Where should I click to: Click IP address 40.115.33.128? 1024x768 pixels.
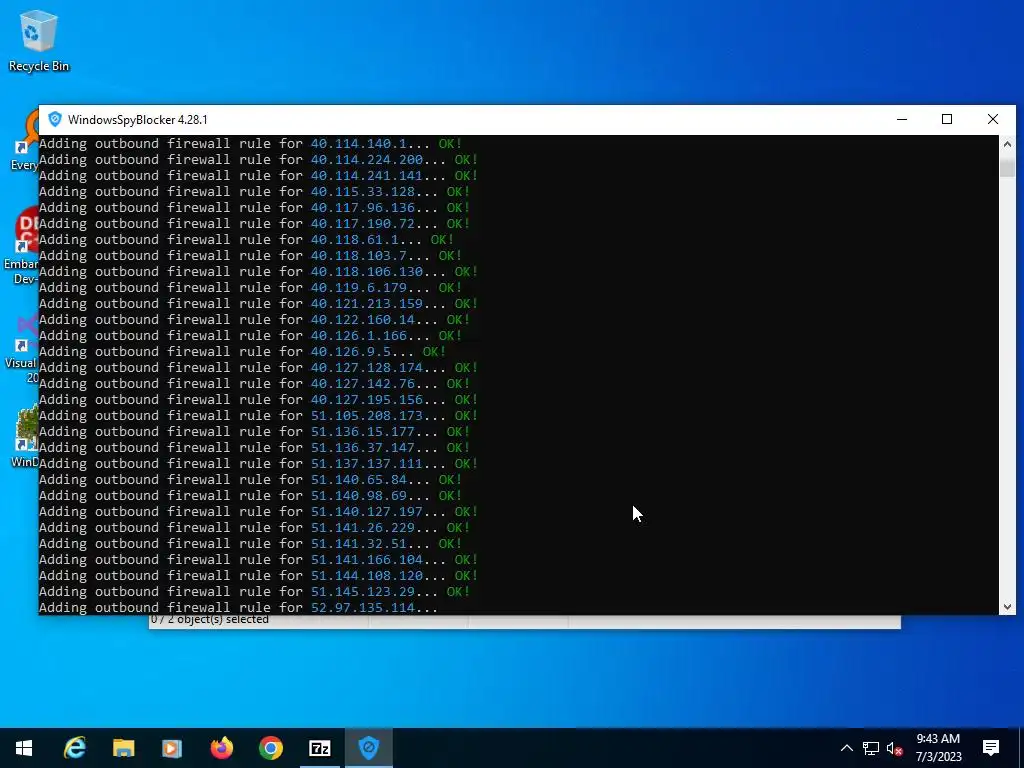point(362,191)
